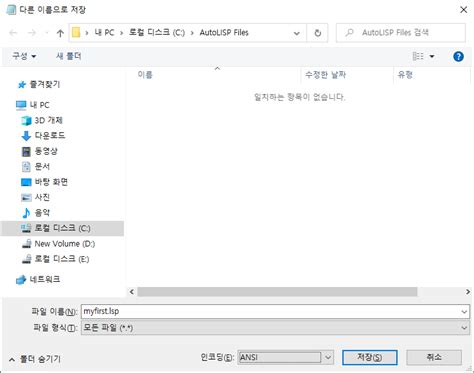
Task: Click the E: drive icon
Action: (26, 259)
